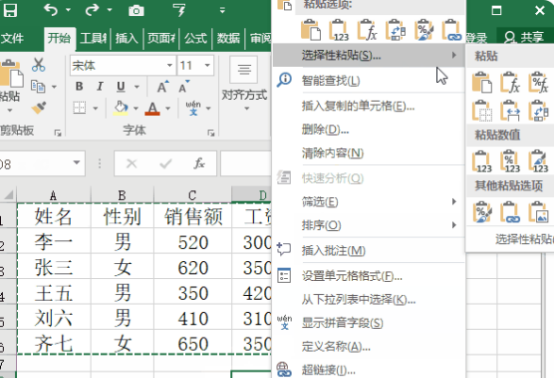This screenshot has width=554, height=379.
Task: Apply the fill color bucket
Action: tap(121, 108)
